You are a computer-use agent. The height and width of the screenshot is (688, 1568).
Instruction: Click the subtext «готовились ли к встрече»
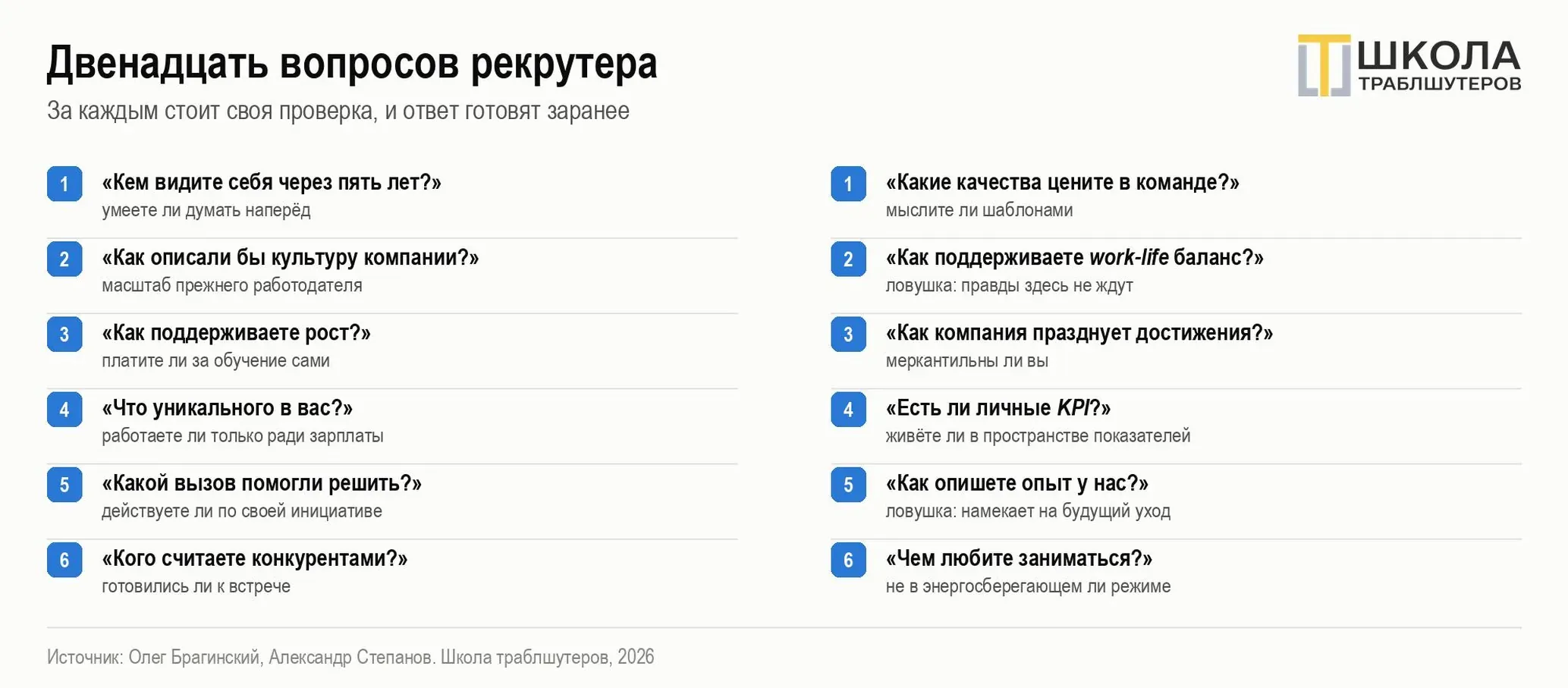(196, 586)
